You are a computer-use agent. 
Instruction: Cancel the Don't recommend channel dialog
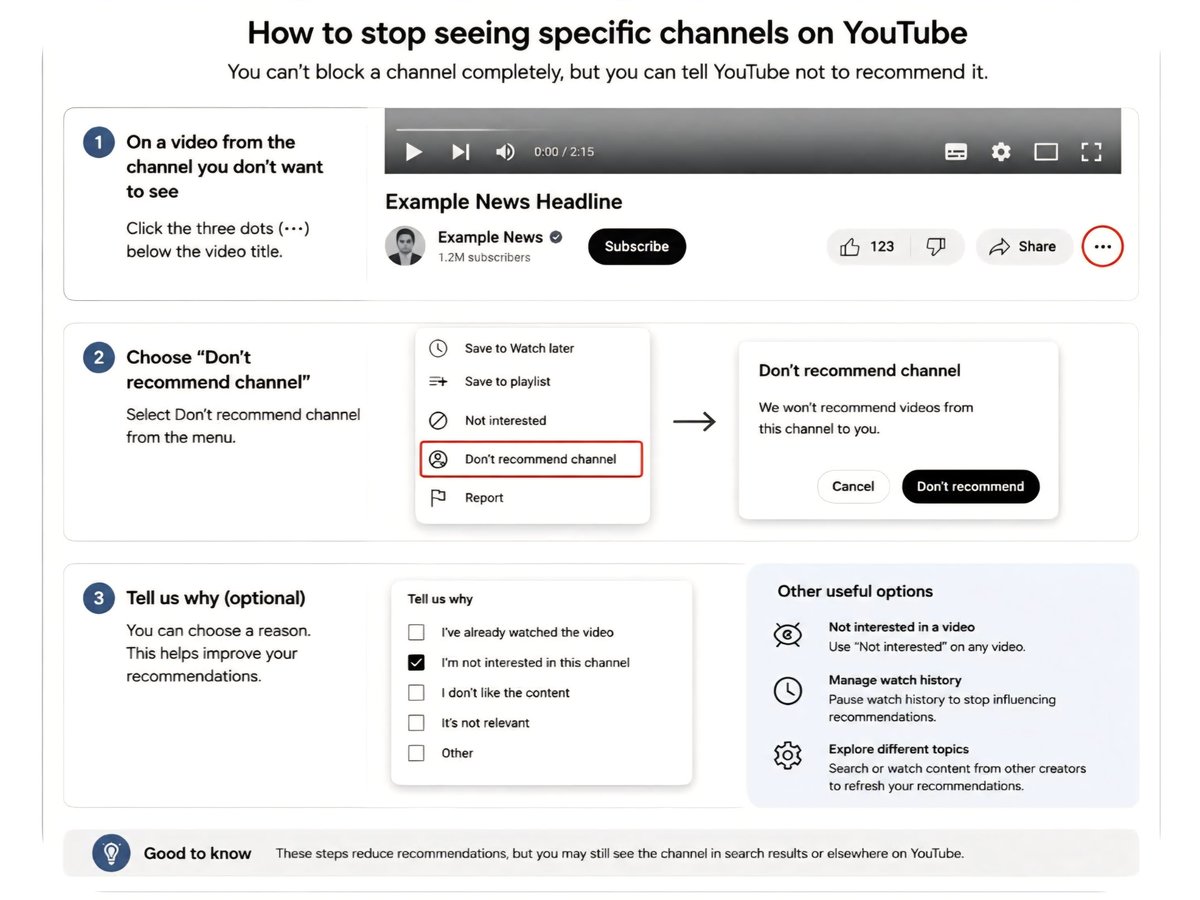click(x=853, y=486)
